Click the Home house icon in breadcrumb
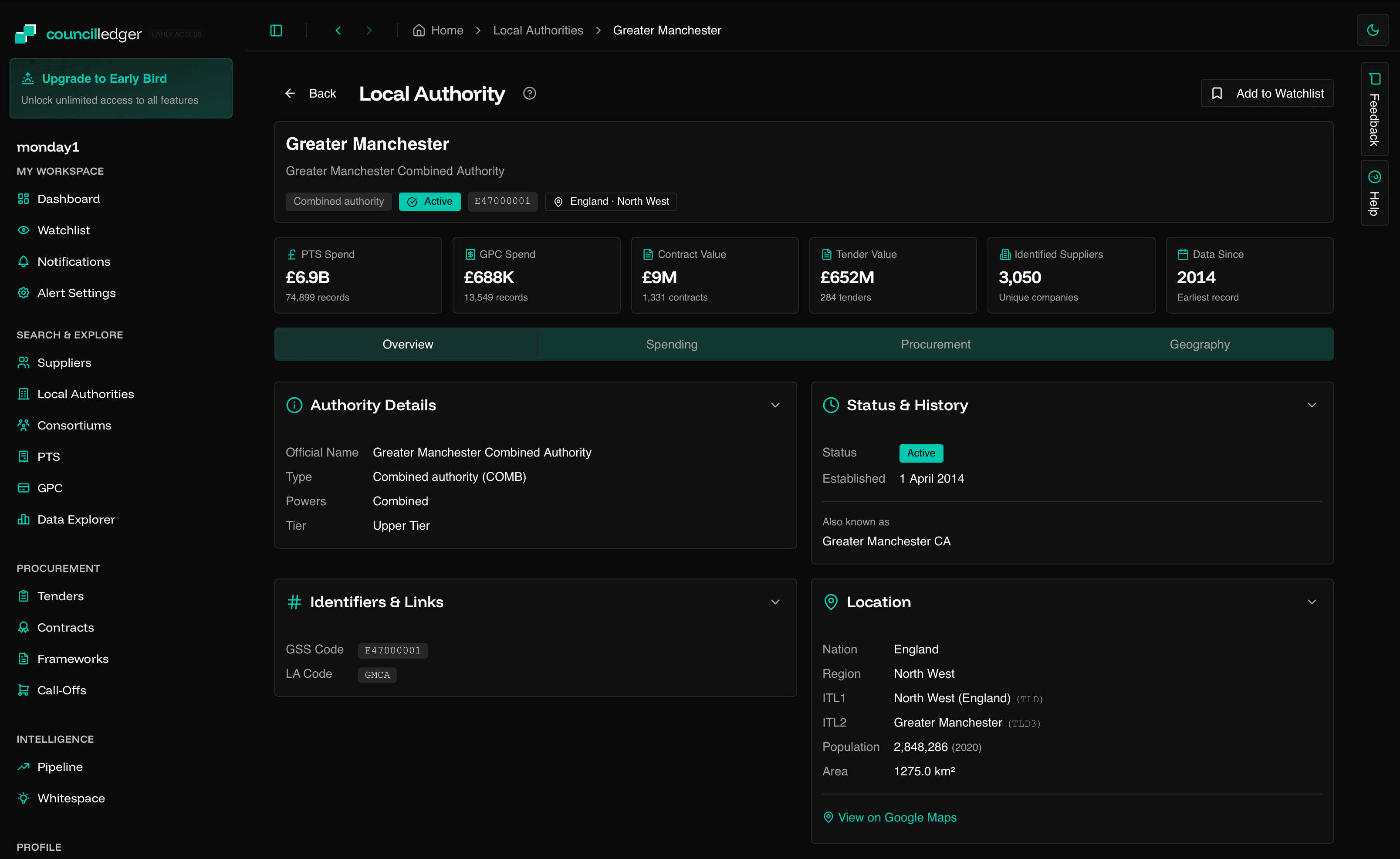This screenshot has height=859, width=1400. click(x=419, y=30)
